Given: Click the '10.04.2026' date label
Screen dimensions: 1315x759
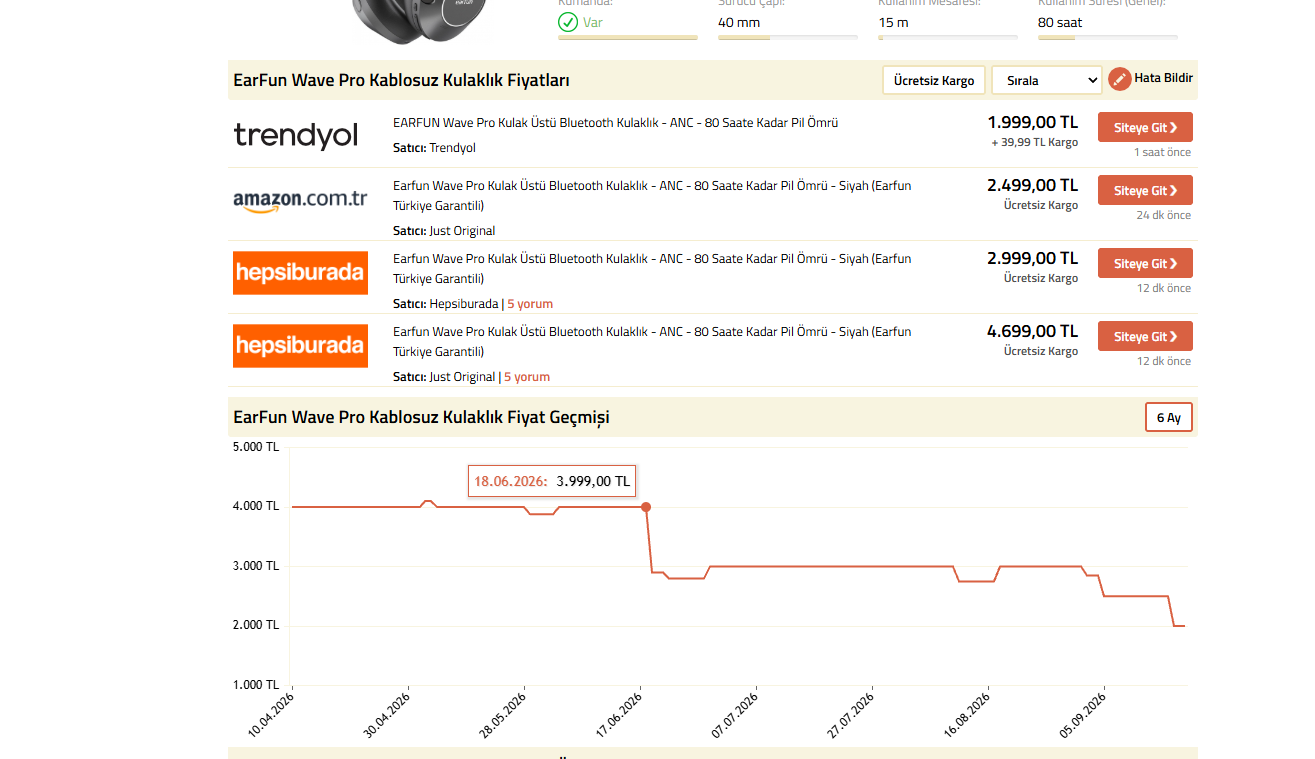Looking at the screenshot, I should coord(271,714).
